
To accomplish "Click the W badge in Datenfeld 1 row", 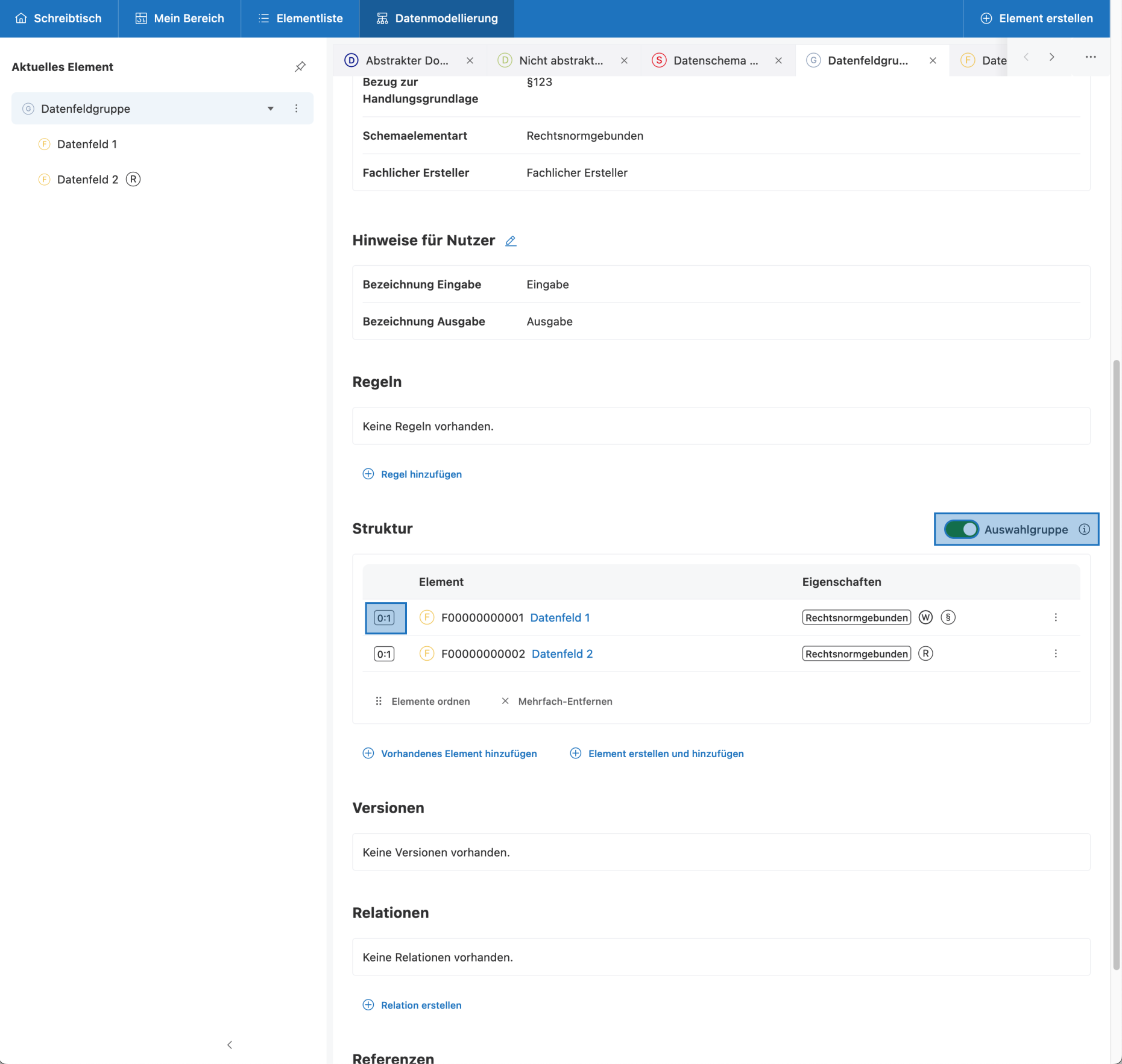I will (x=925, y=617).
